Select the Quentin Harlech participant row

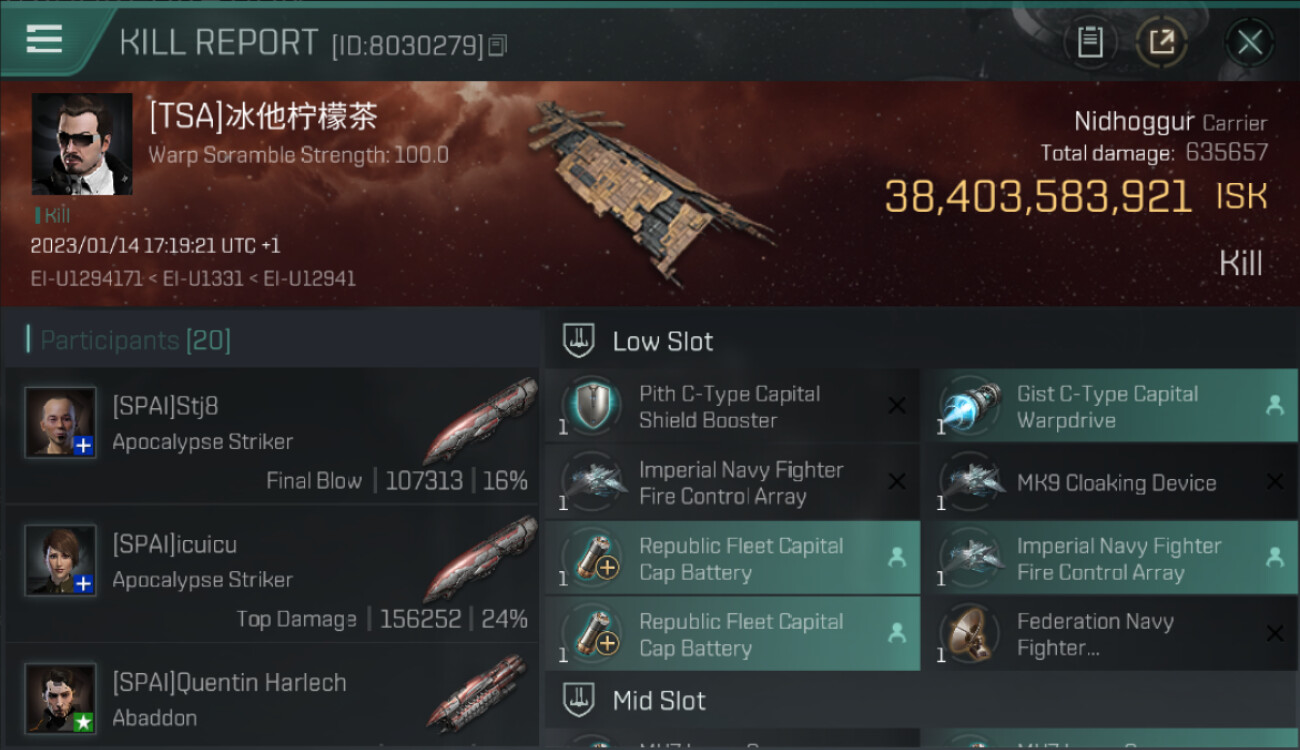pos(272,698)
